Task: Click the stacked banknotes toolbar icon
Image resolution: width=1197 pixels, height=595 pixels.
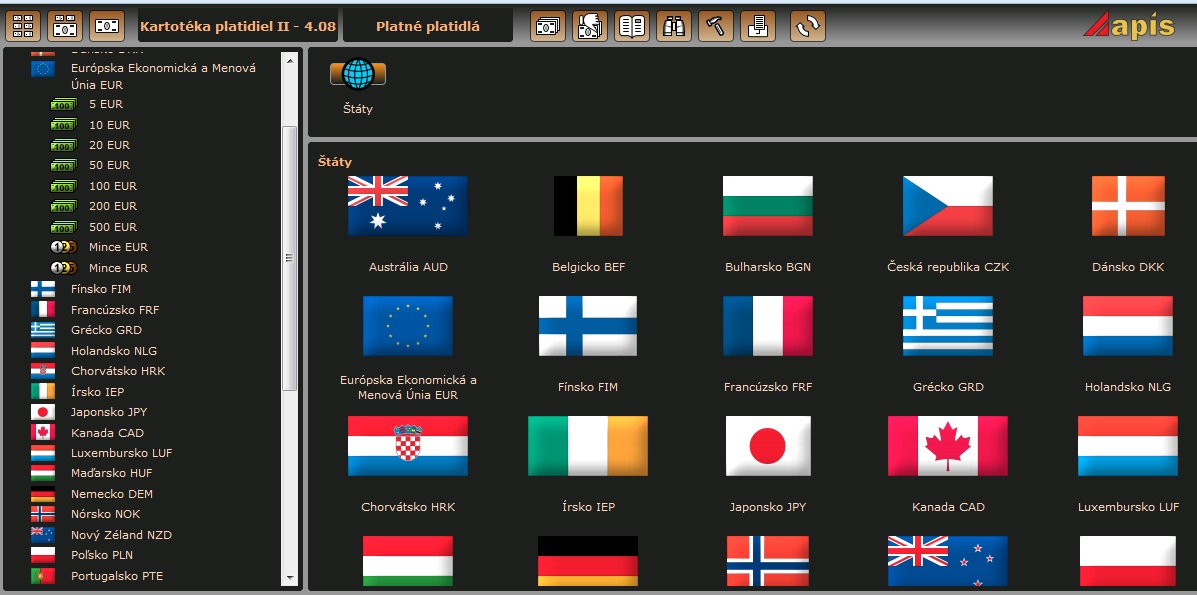Action: pyautogui.click(x=547, y=26)
